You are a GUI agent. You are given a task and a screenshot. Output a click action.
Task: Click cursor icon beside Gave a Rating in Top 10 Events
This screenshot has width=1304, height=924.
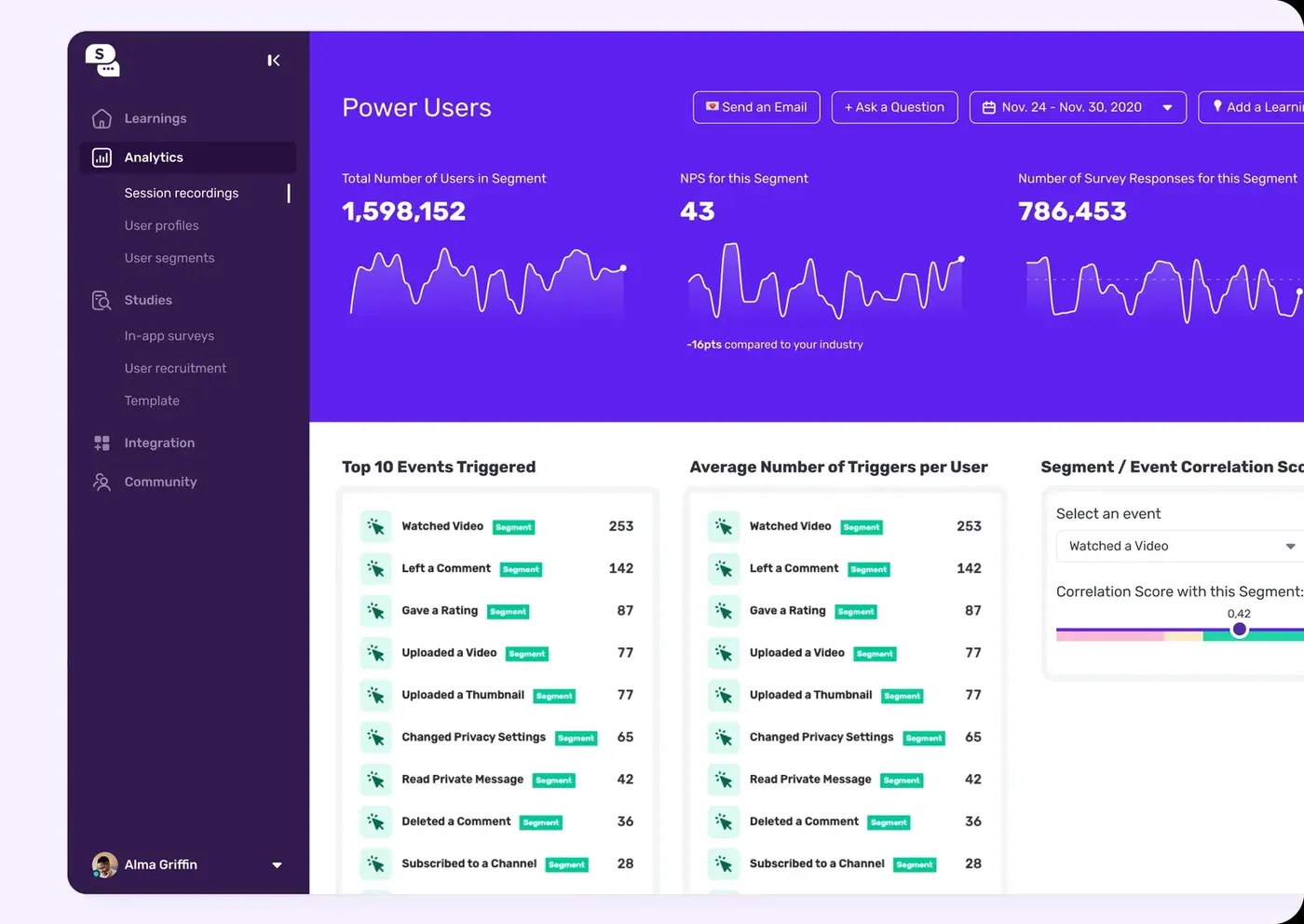click(x=376, y=611)
